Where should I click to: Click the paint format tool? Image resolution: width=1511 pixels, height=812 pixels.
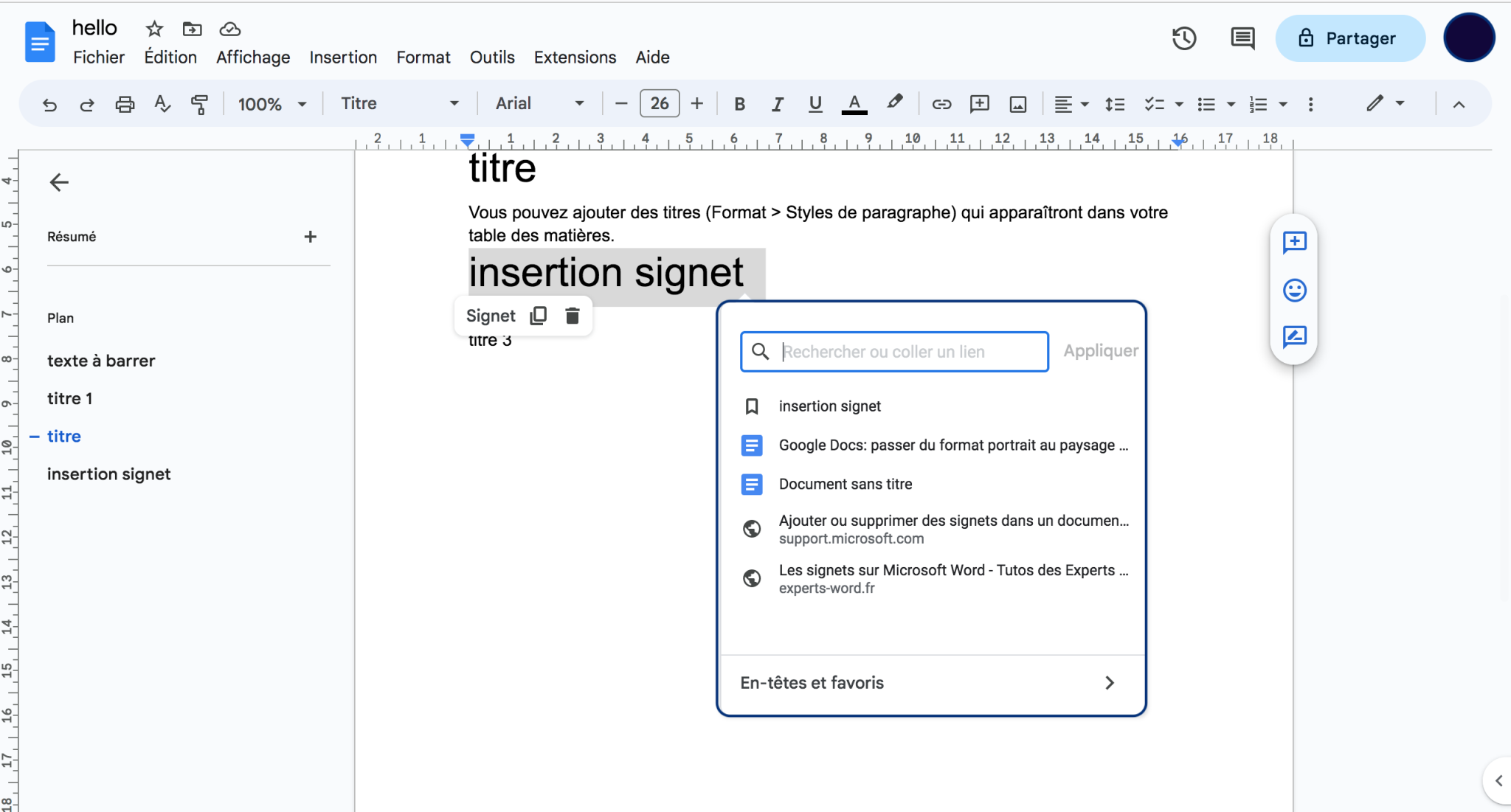point(200,104)
